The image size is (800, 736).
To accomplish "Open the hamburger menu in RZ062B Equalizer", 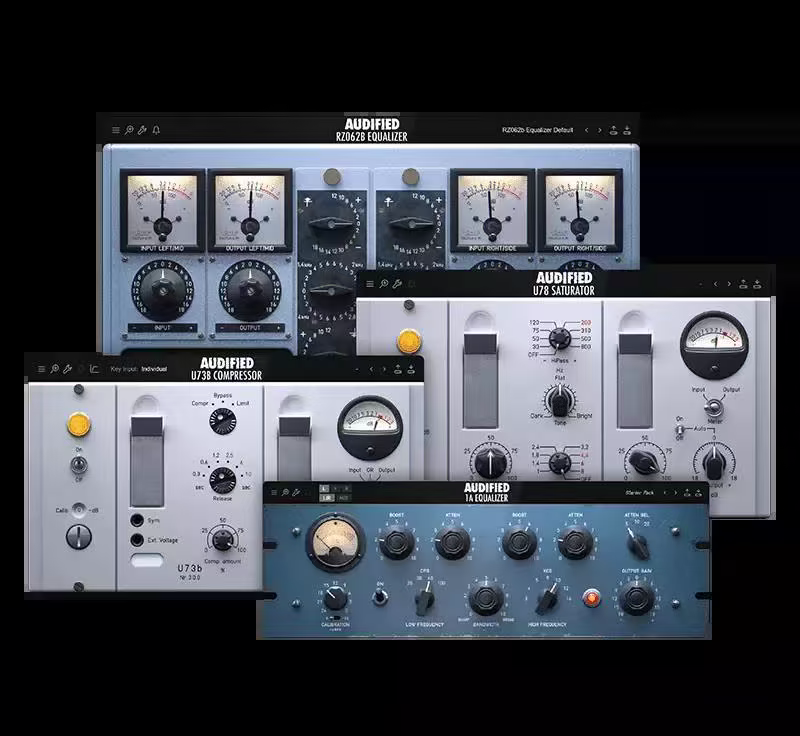I will 116,131.
